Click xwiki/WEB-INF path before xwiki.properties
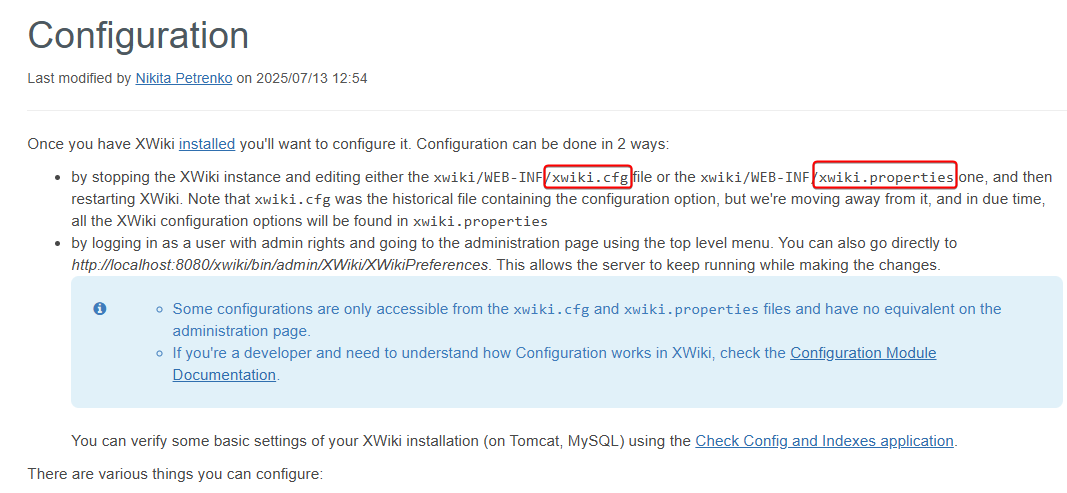 [754, 178]
